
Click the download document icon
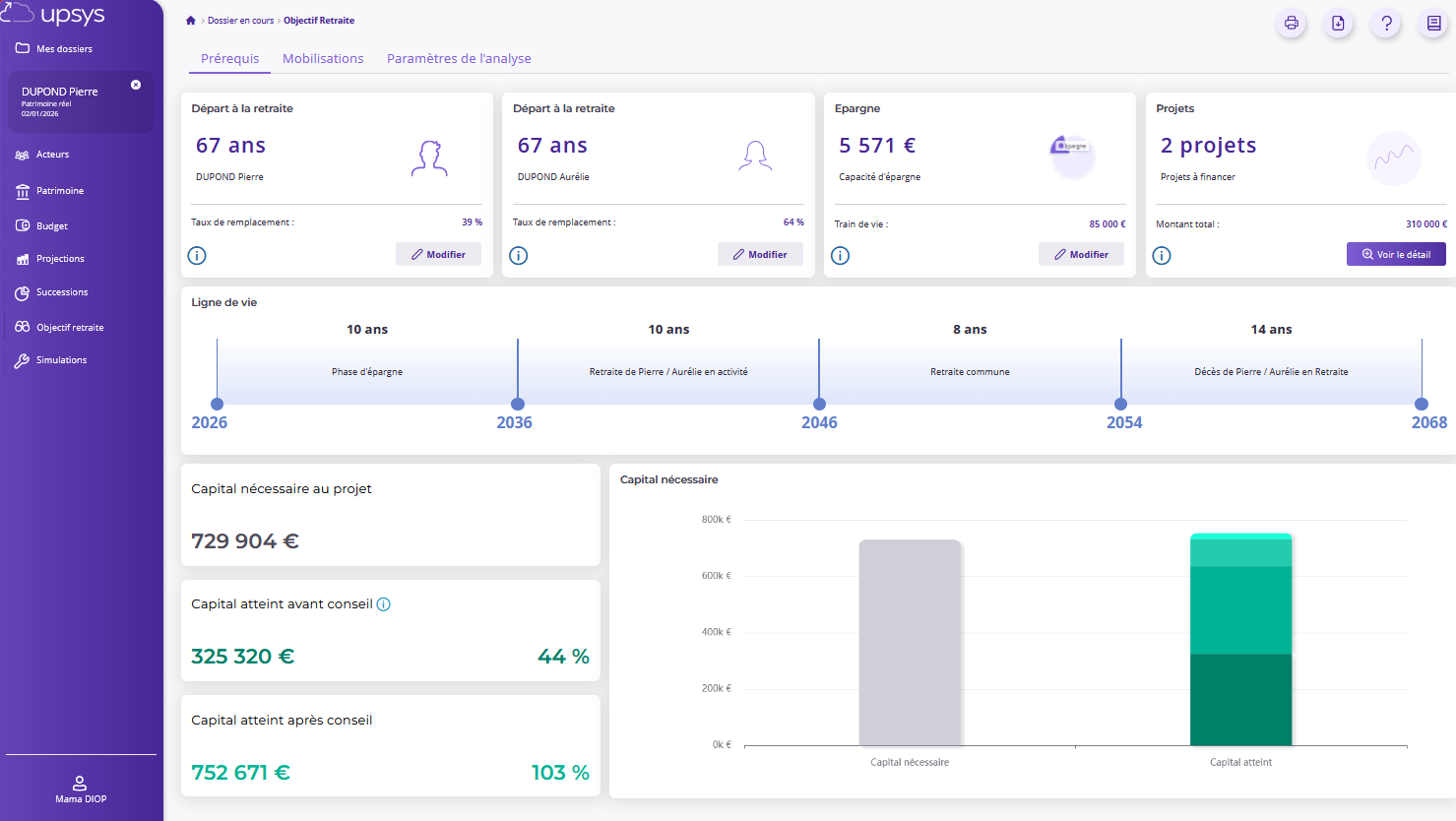point(1338,24)
